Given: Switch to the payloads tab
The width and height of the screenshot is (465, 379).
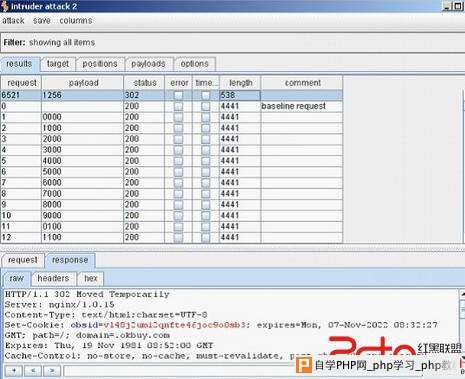Looking at the screenshot, I should 148,64.
